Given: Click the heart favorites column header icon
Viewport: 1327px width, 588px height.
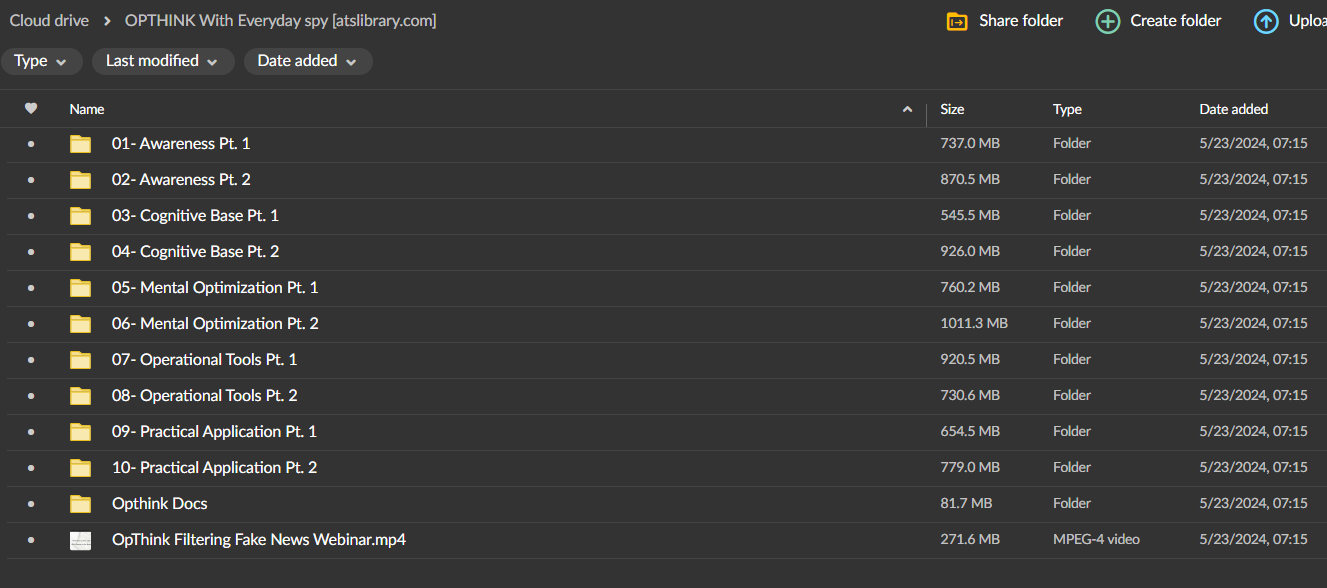Looking at the screenshot, I should tap(31, 109).
